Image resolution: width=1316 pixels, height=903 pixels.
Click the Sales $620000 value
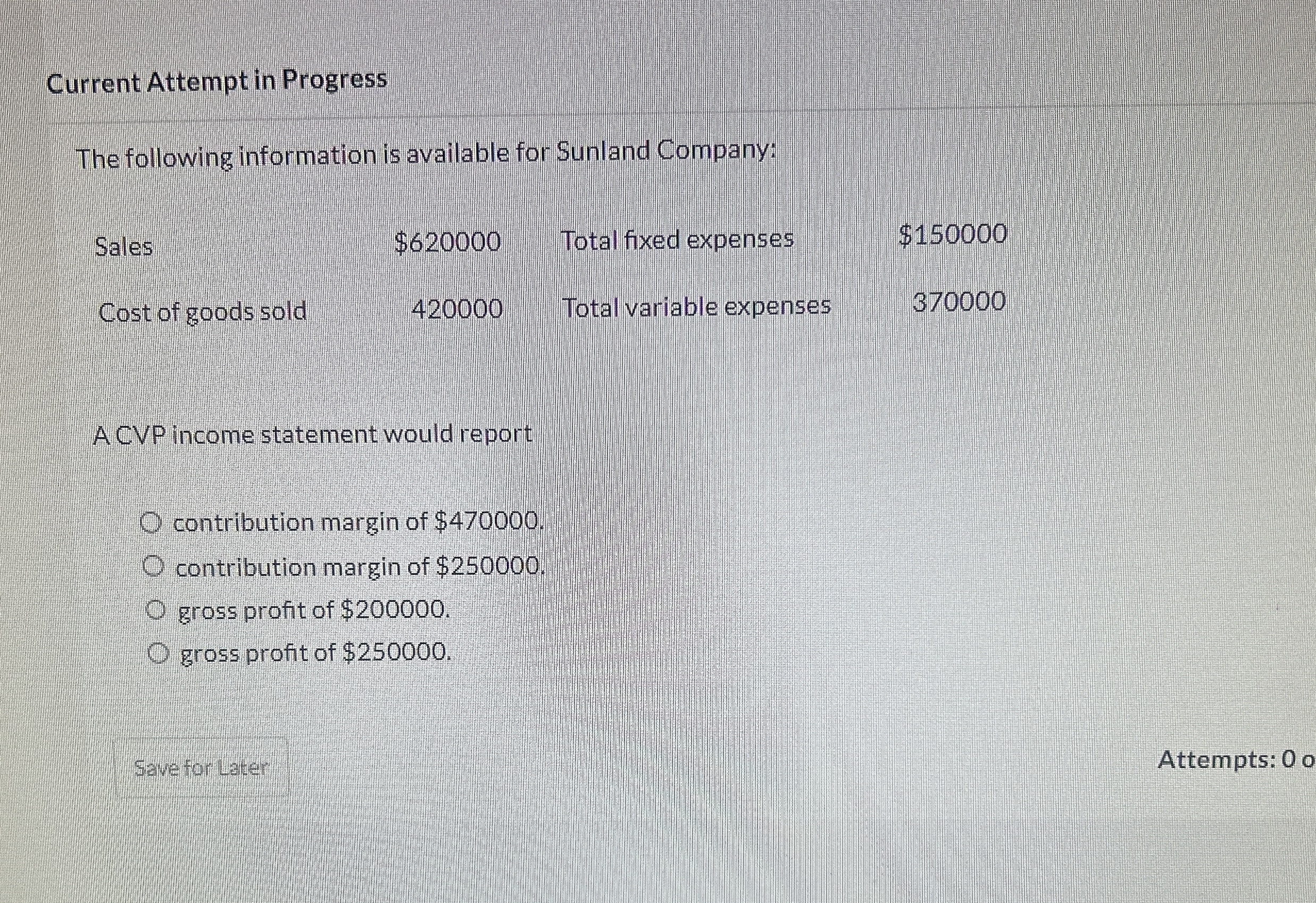(448, 244)
